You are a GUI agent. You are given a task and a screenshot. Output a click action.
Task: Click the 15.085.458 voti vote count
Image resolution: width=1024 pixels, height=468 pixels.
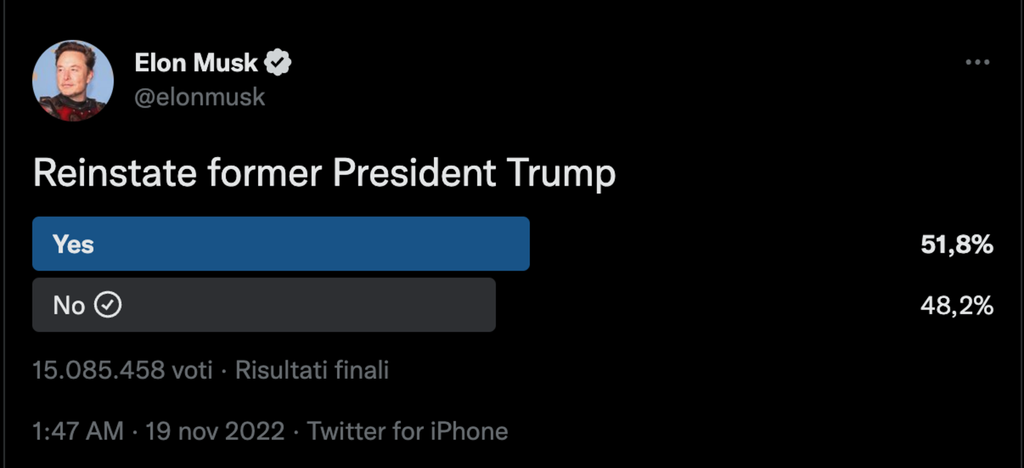pyautogui.click(x=123, y=371)
